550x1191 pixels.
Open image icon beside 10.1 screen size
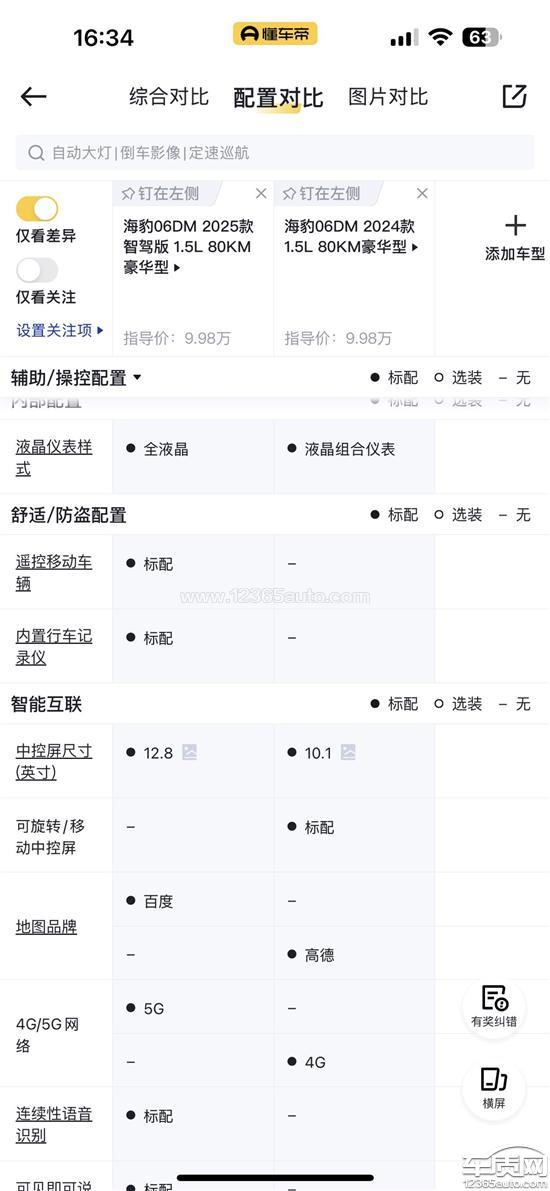[348, 753]
